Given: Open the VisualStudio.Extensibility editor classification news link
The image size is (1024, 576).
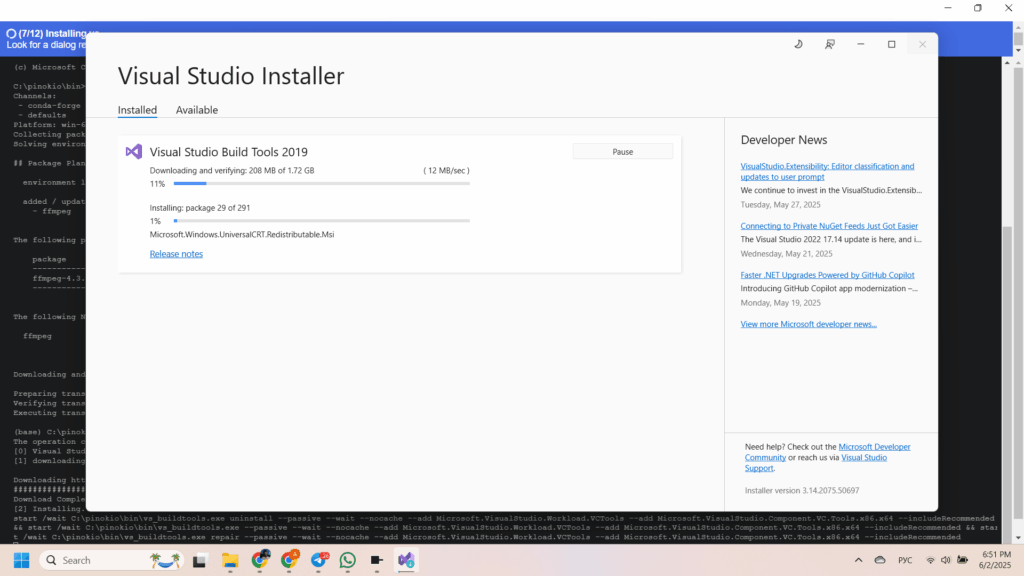Looking at the screenshot, I should (x=827, y=172).
